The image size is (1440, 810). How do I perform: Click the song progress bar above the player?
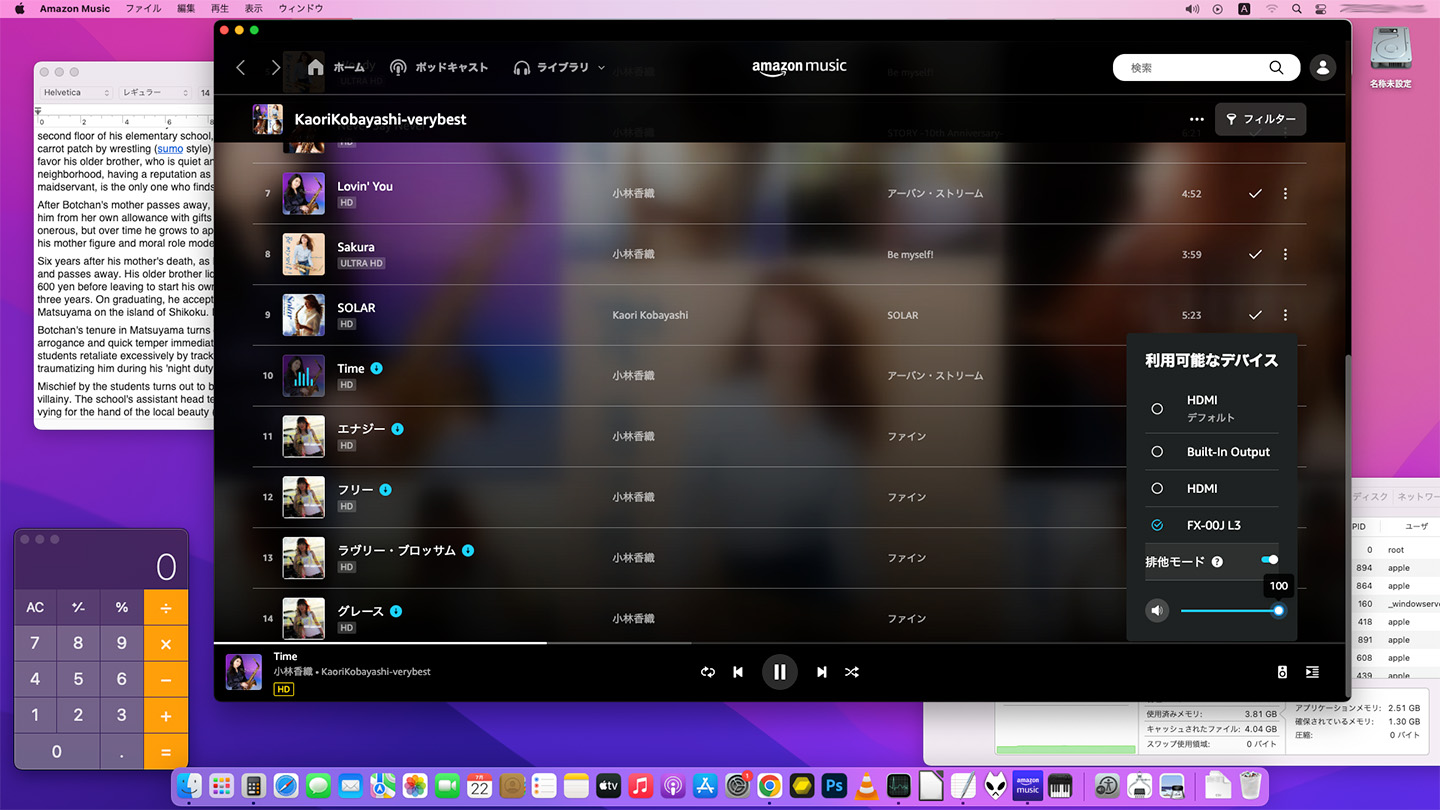(781, 642)
